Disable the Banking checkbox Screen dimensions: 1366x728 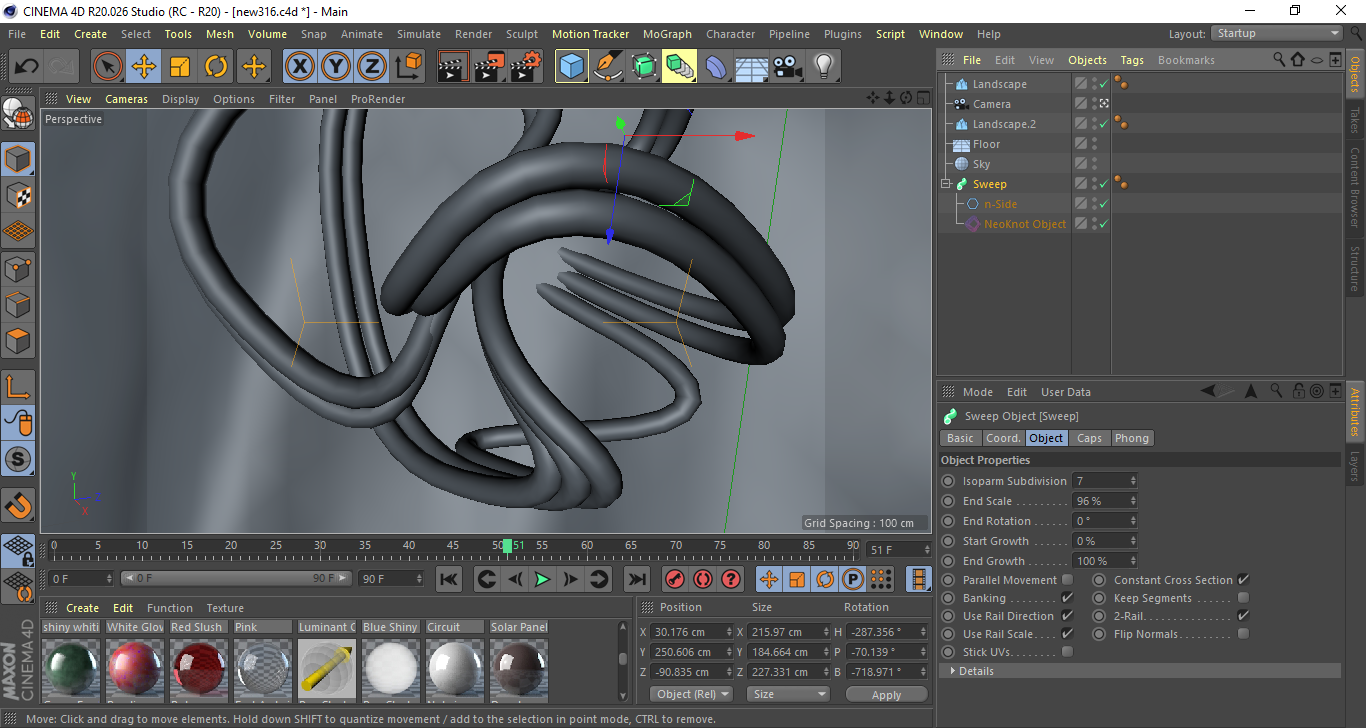pyautogui.click(x=1067, y=598)
